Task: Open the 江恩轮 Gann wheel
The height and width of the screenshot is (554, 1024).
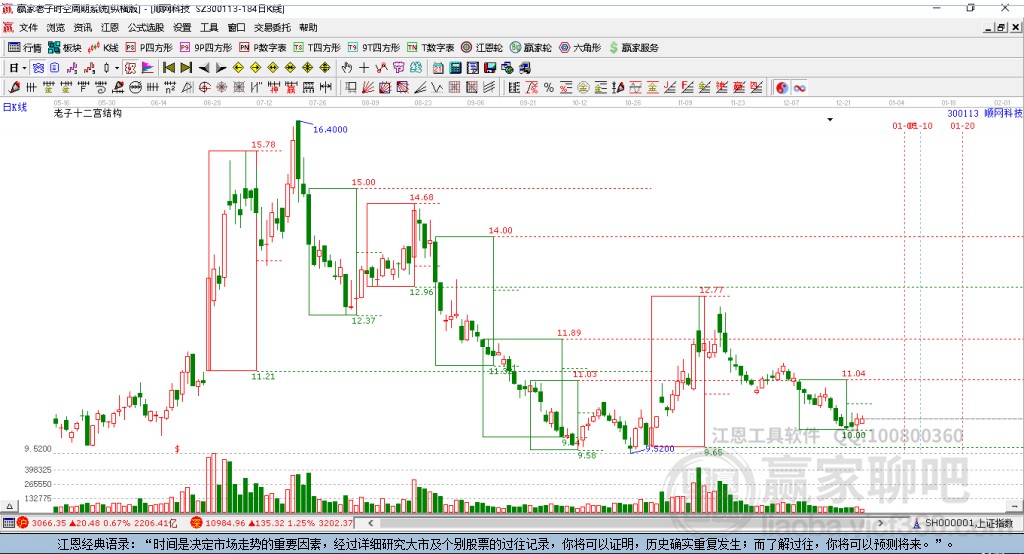Action: [x=482, y=48]
